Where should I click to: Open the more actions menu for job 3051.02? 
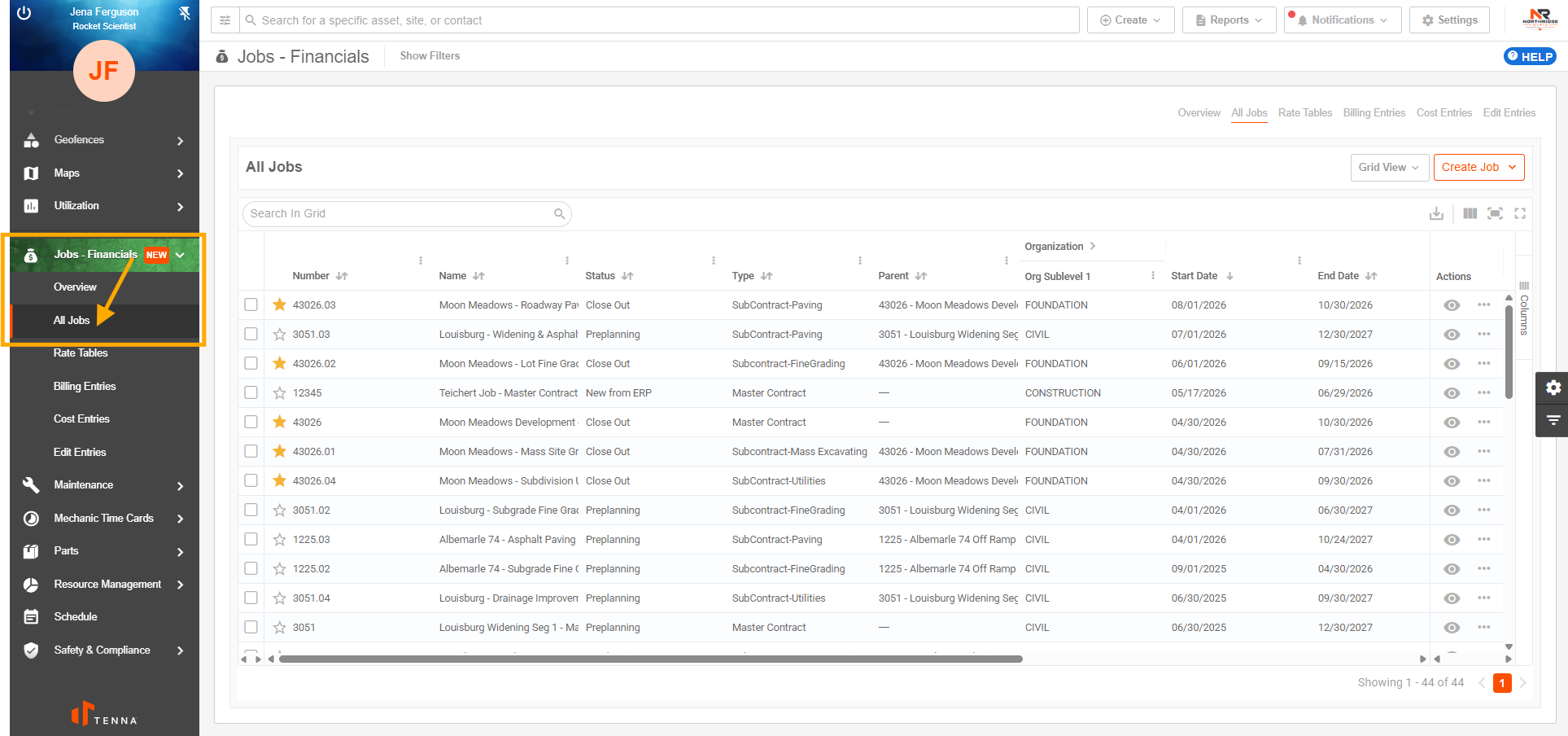coord(1484,510)
